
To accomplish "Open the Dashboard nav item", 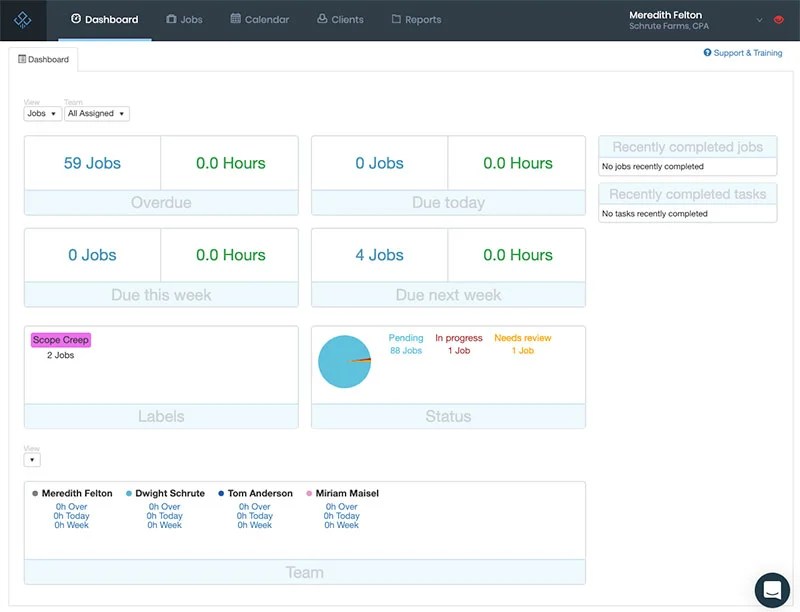I will [x=105, y=19].
